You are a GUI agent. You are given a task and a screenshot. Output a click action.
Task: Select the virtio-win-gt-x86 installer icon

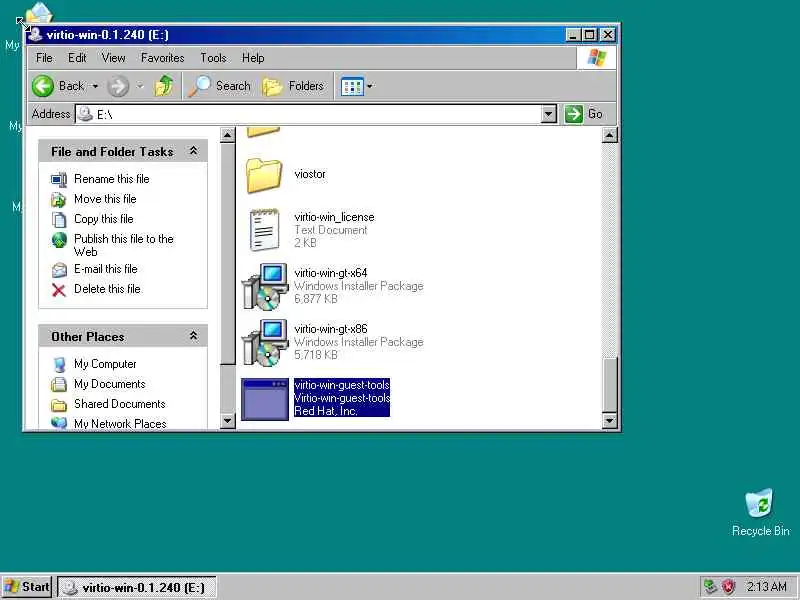(265, 343)
